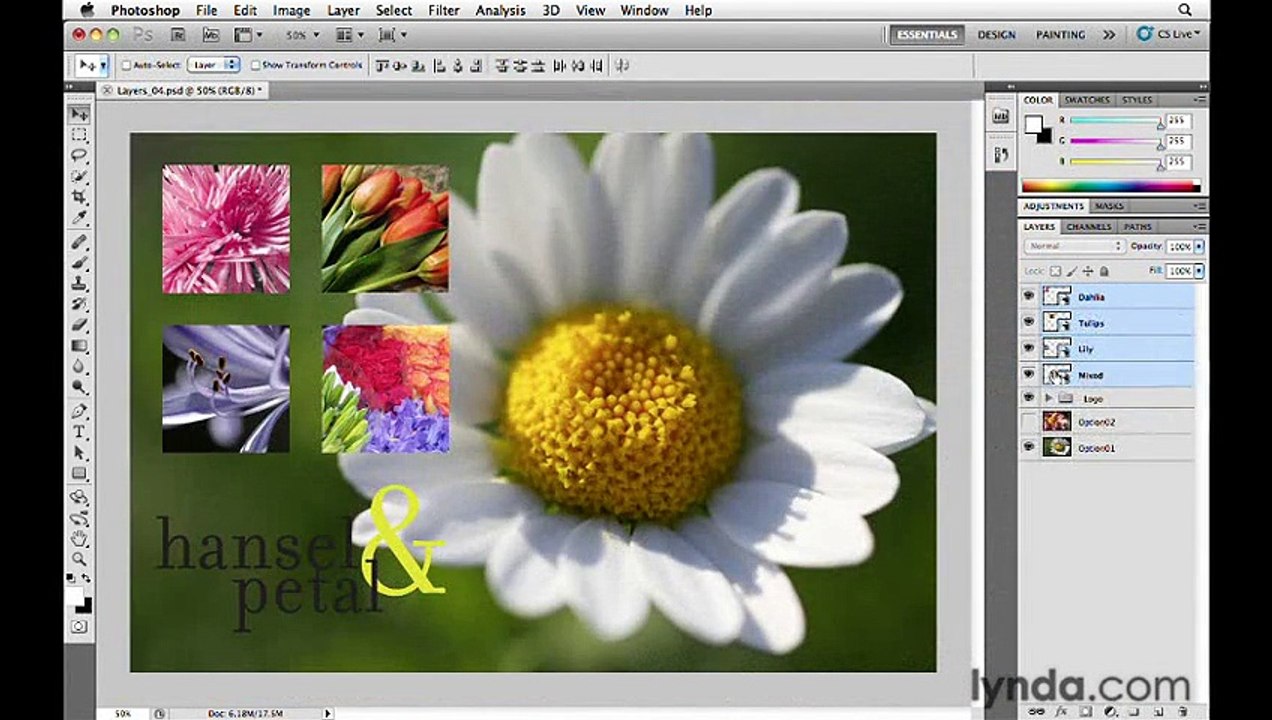The height and width of the screenshot is (720, 1272).
Task: Select the Lasso tool
Action: pos(79,155)
